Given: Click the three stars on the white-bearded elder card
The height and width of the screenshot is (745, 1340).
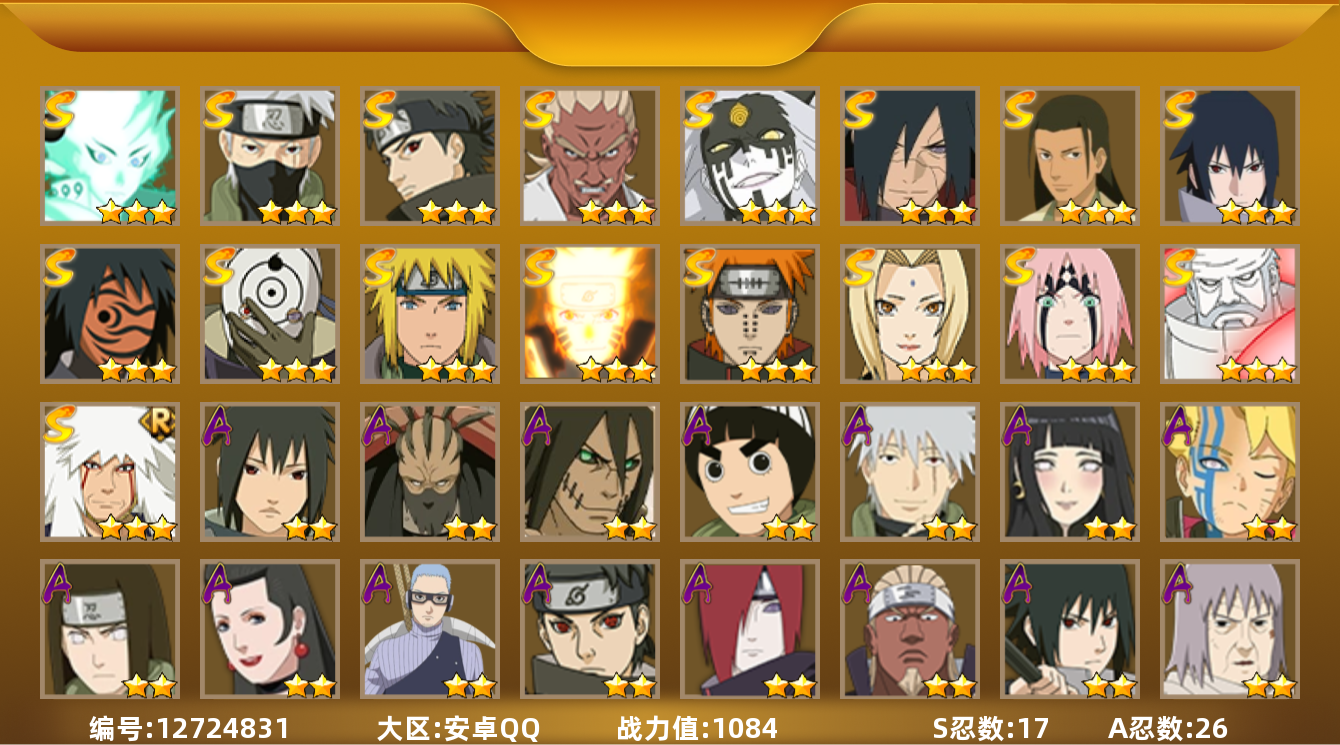Looking at the screenshot, I should click(1257, 370).
